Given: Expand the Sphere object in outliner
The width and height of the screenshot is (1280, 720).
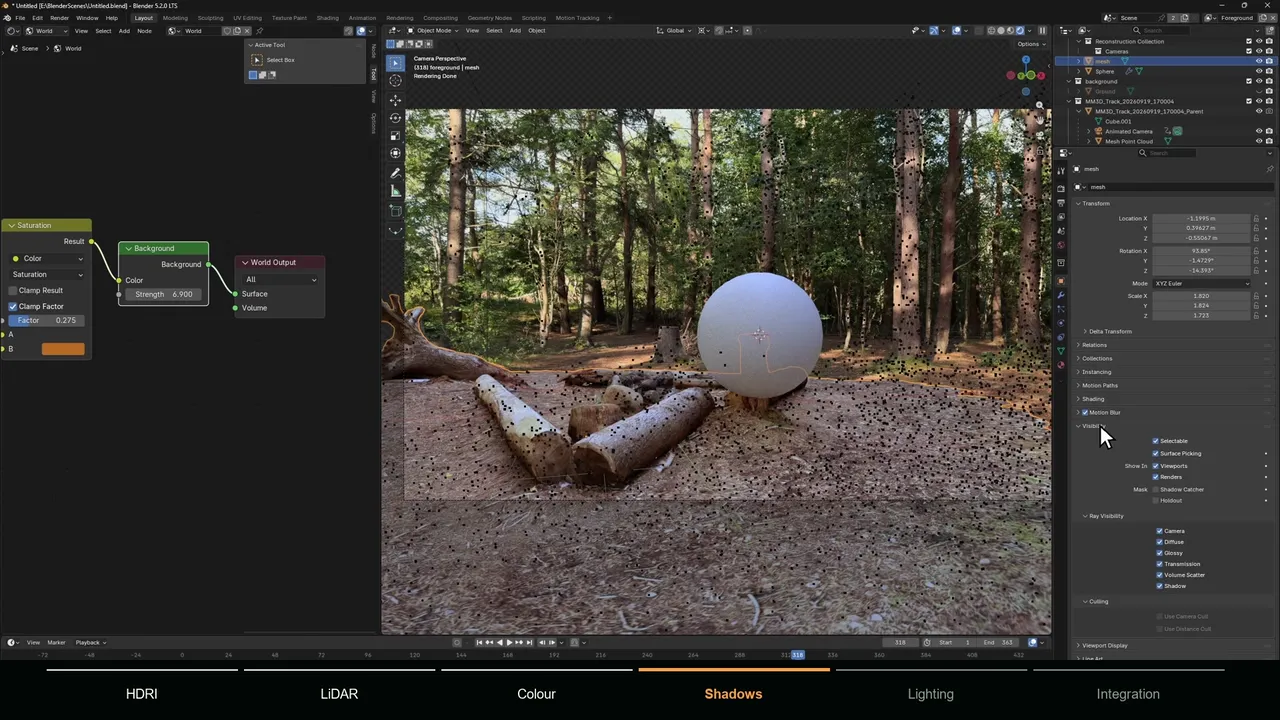Looking at the screenshot, I should (1078, 71).
